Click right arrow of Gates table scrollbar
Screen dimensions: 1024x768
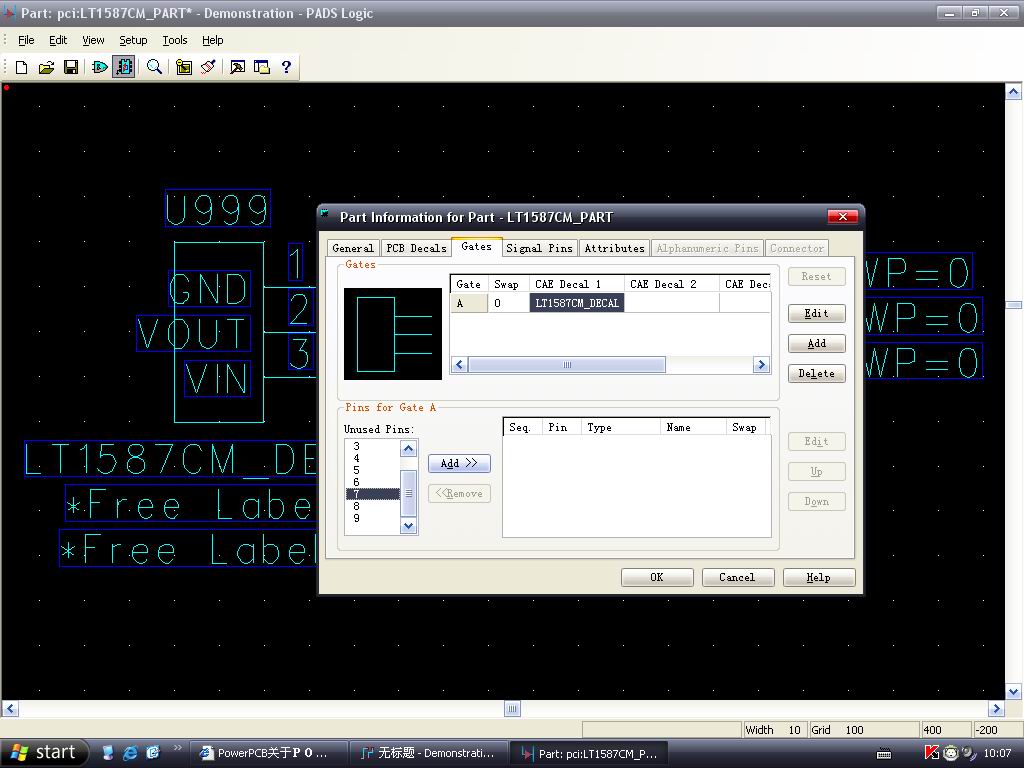tap(761, 365)
